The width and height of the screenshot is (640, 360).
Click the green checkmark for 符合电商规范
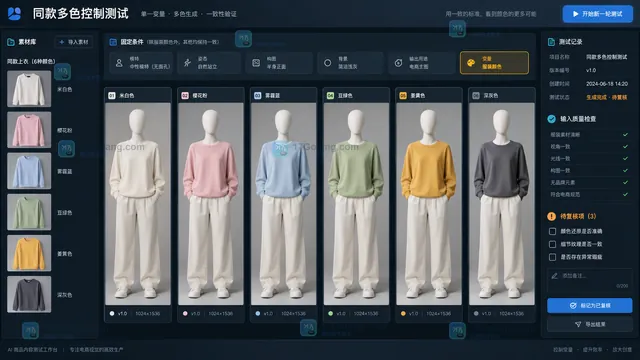point(625,195)
